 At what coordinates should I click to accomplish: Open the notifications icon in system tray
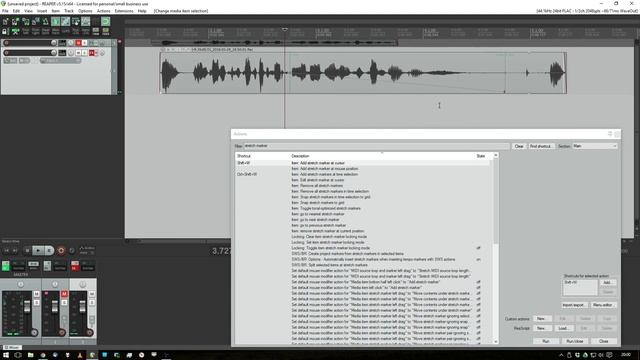[609, 355]
